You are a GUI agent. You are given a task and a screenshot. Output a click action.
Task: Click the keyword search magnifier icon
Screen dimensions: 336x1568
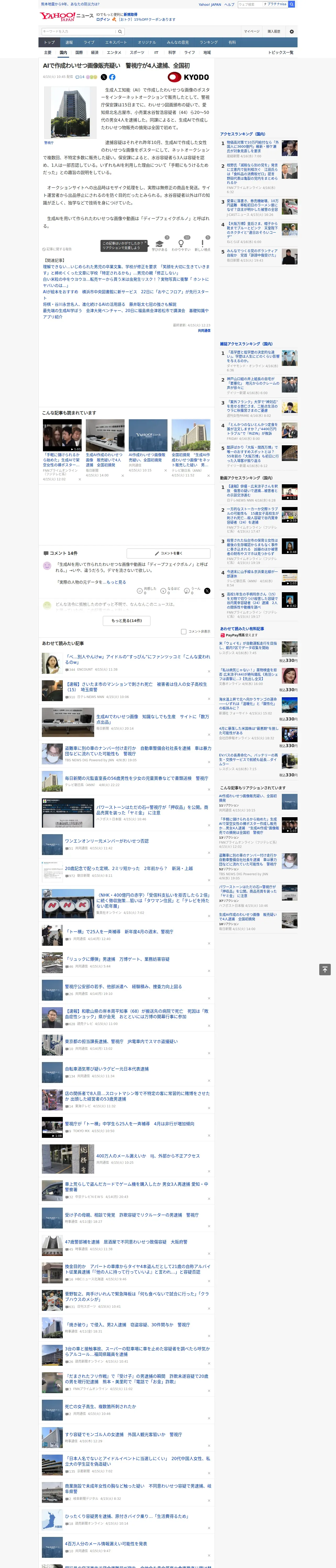pos(120,32)
